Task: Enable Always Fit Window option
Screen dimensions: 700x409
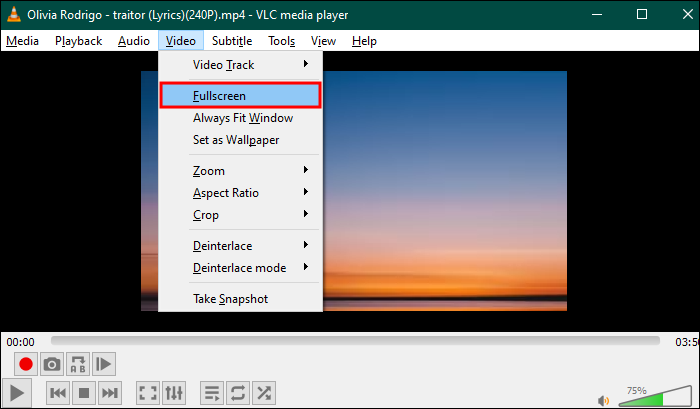Action: pyautogui.click(x=240, y=118)
